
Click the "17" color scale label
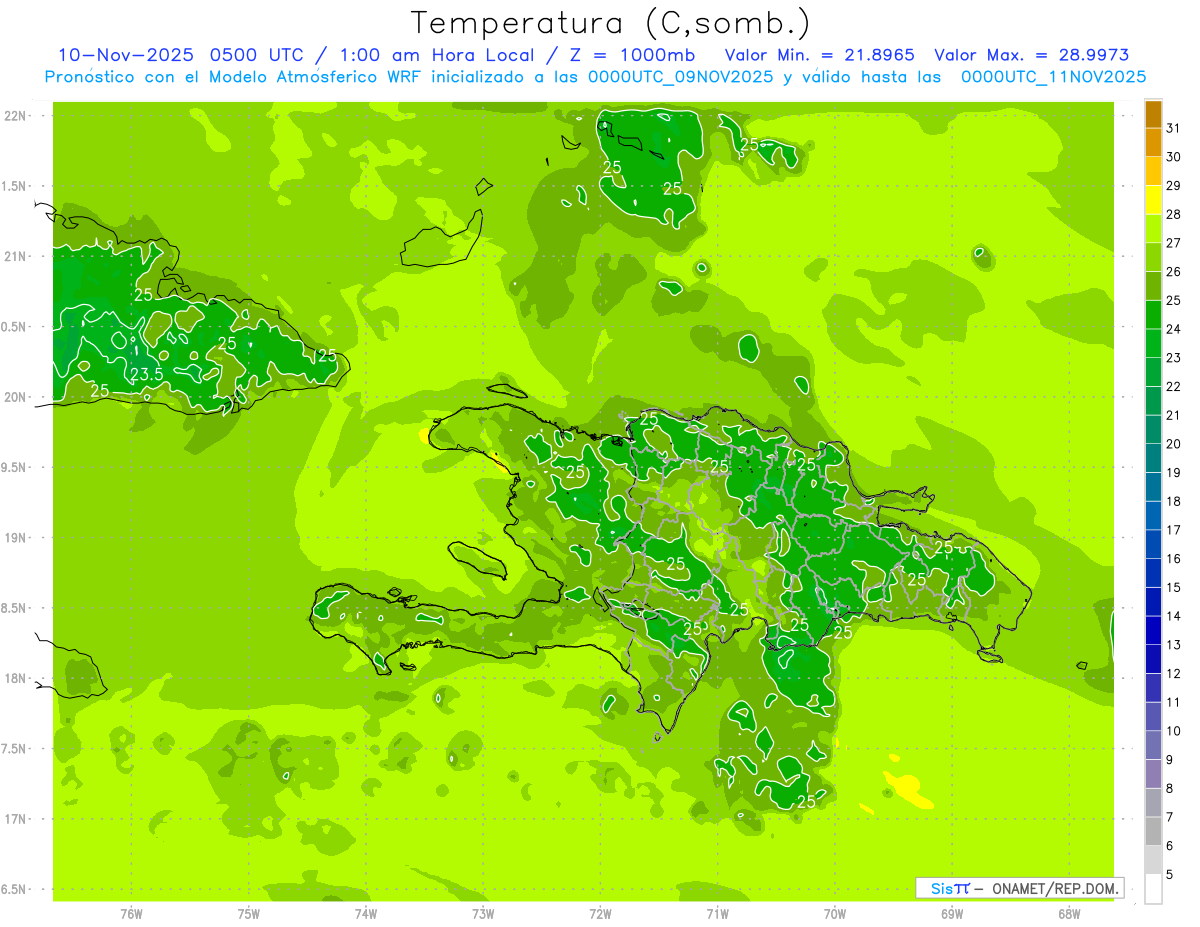point(1174,530)
